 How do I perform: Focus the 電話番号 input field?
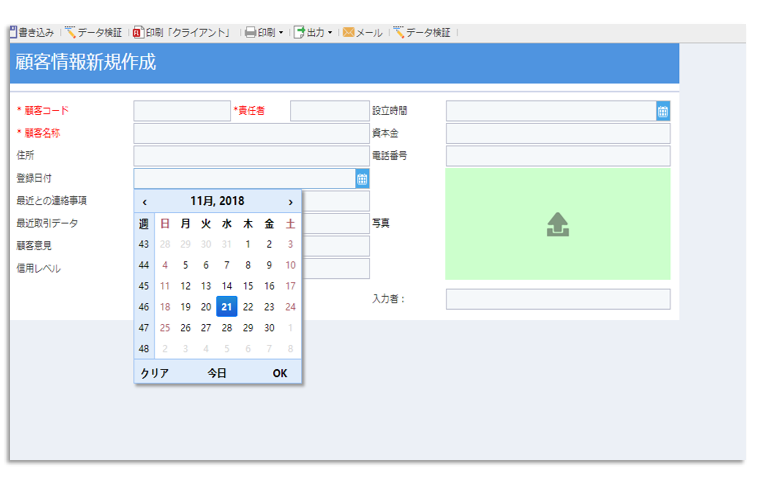point(558,156)
